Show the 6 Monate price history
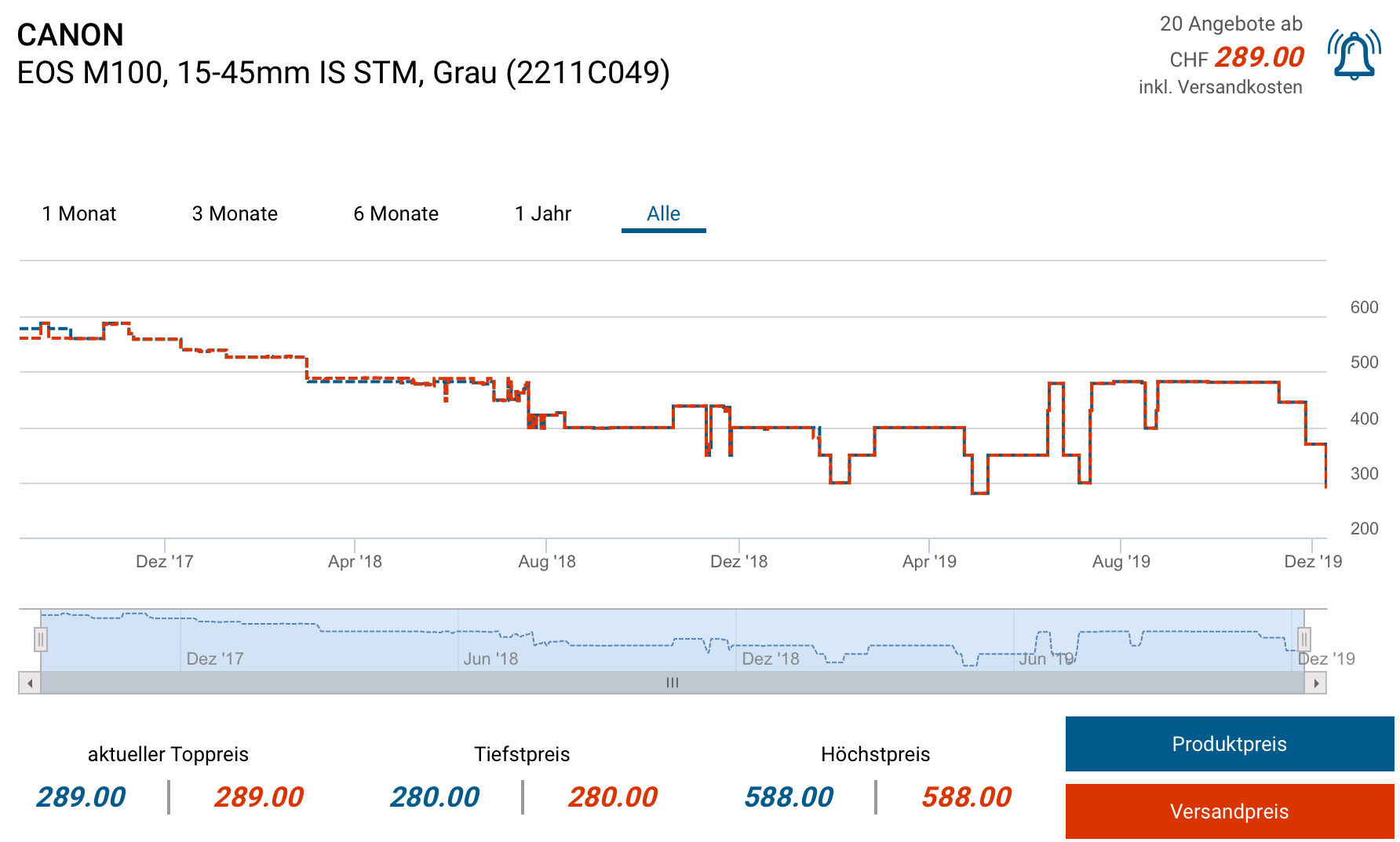Viewport: 1400px width, 842px height. pyautogui.click(x=396, y=213)
